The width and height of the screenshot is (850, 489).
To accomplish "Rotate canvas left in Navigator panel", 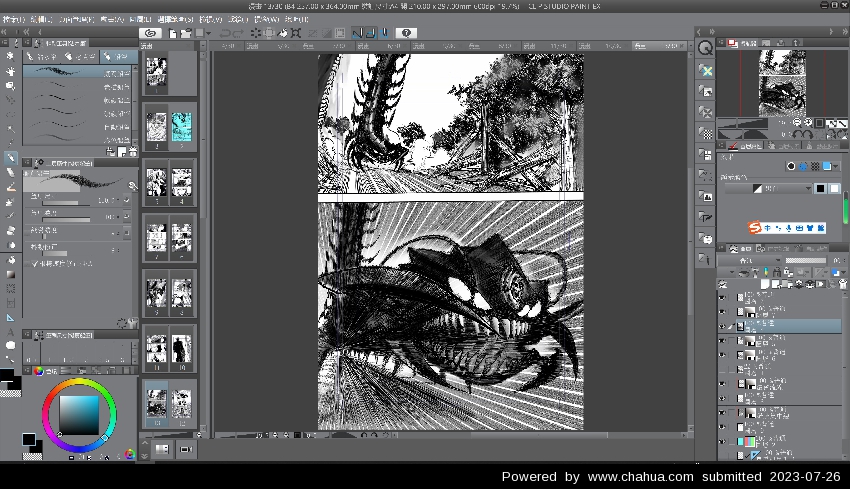I will click(796, 134).
